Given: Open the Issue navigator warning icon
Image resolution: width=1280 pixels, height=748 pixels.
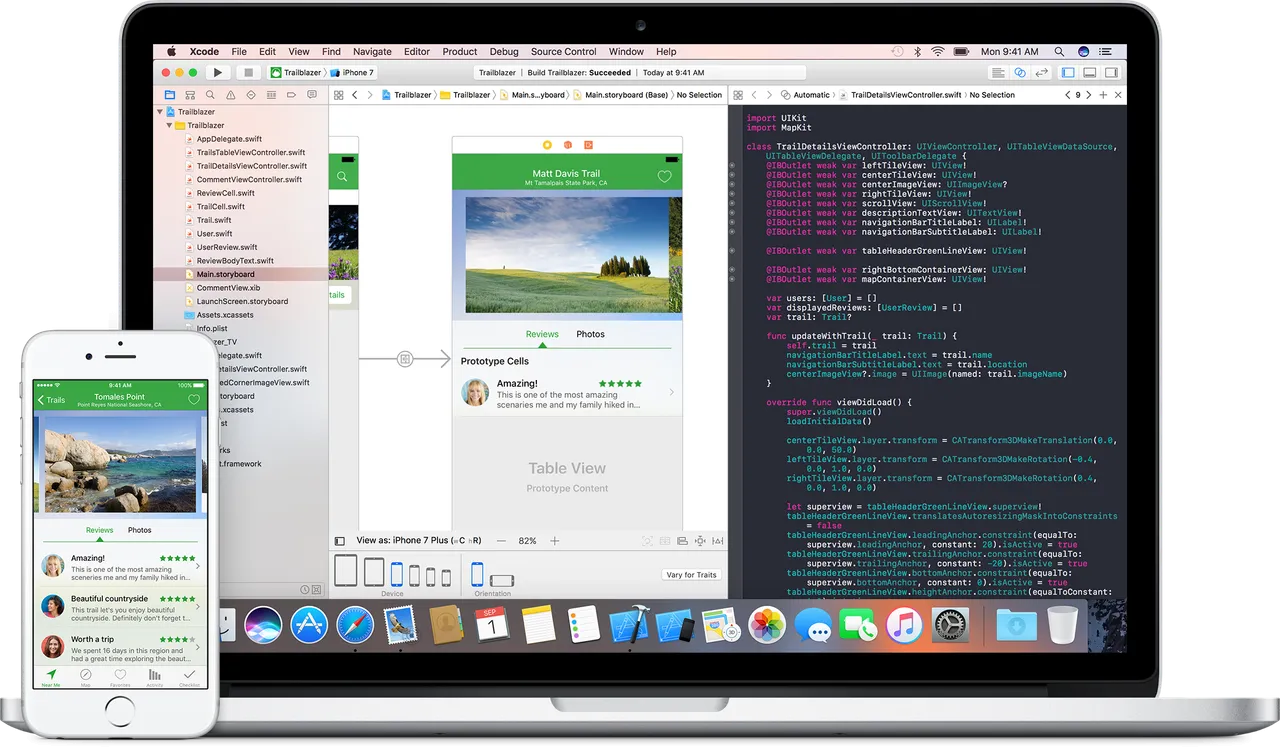Looking at the screenshot, I should pos(230,95).
